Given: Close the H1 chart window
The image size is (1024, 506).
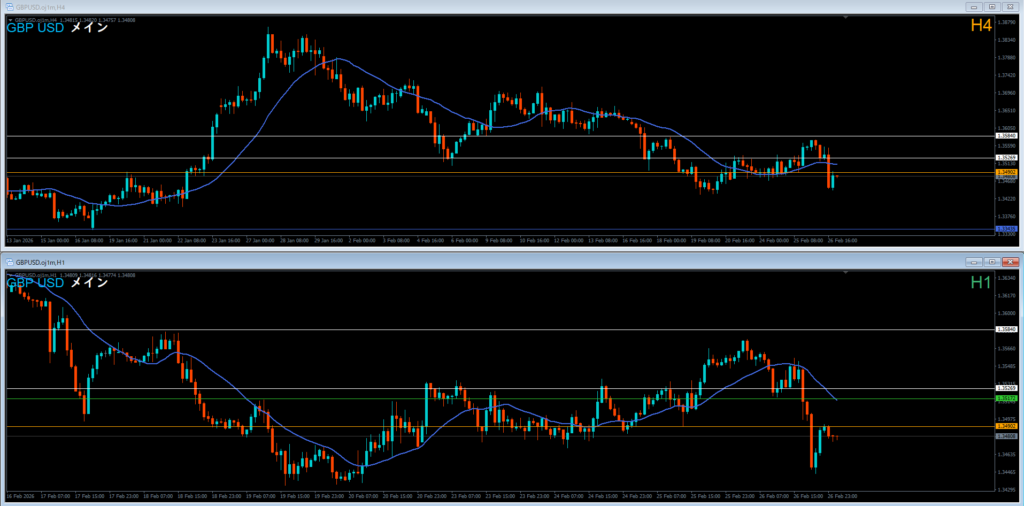Looking at the screenshot, I should click(1008, 261).
